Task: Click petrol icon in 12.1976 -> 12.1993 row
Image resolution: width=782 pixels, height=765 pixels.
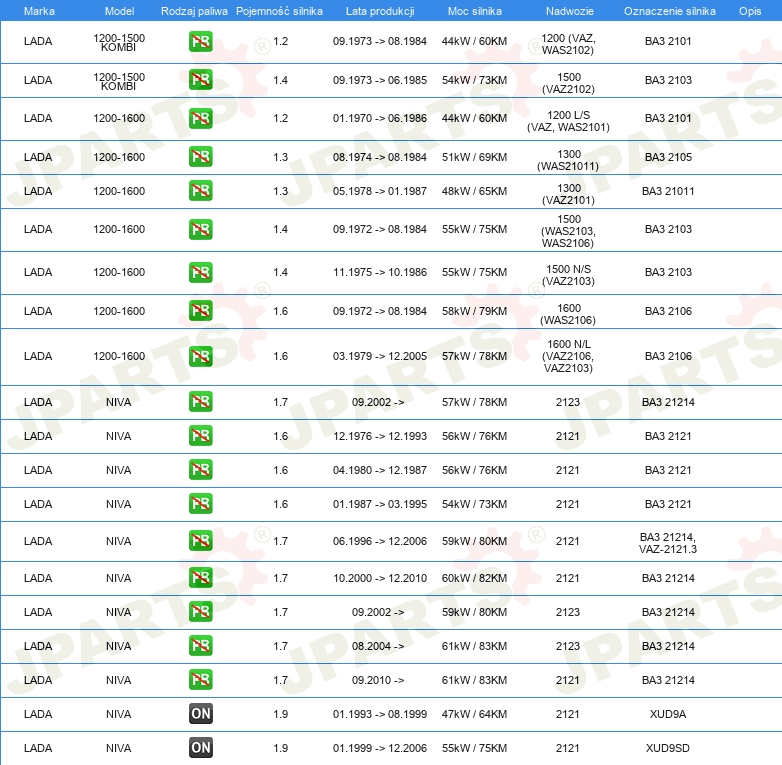Action: coord(200,435)
